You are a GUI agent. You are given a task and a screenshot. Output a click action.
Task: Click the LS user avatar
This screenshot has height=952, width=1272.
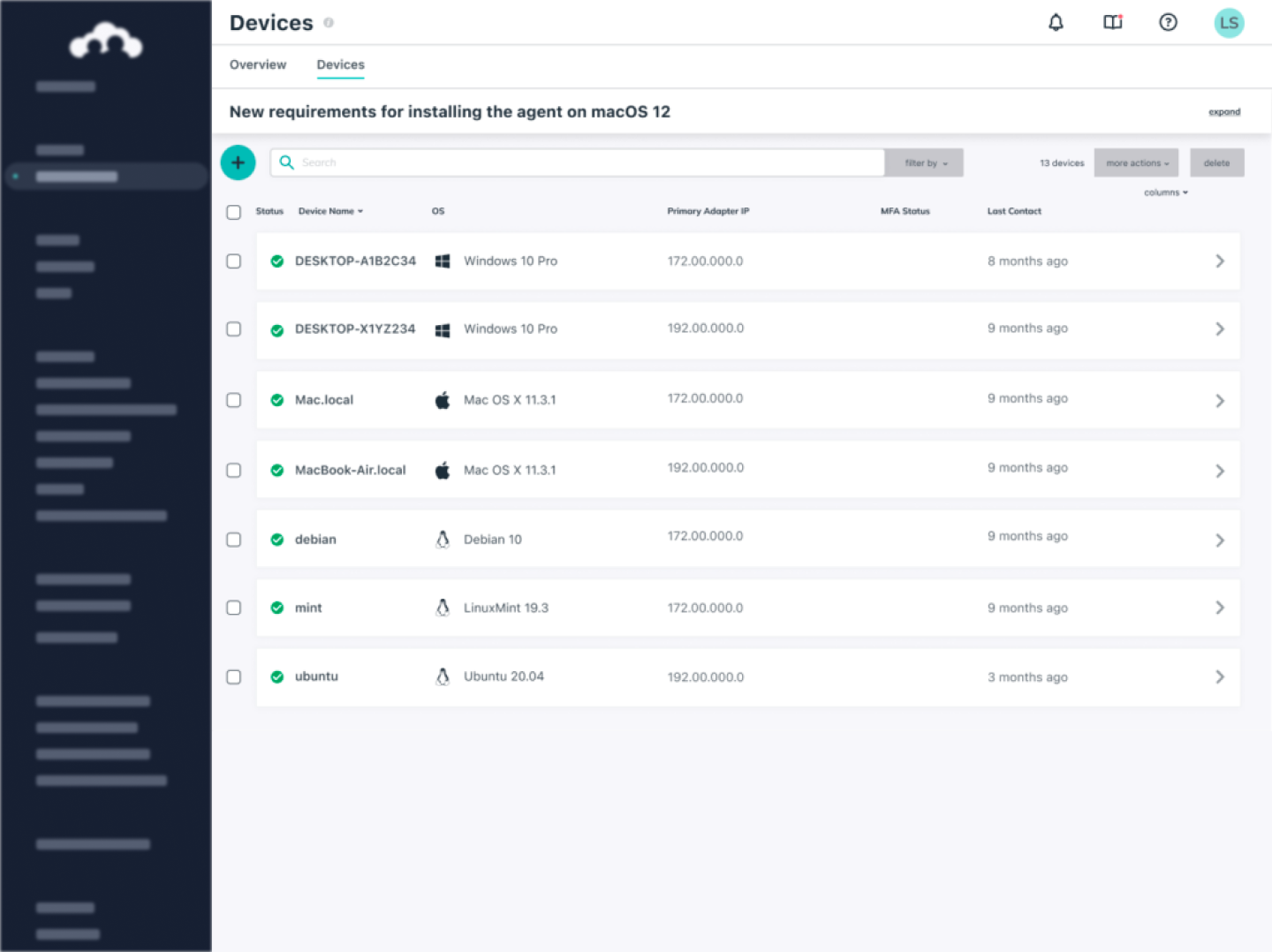click(x=1229, y=22)
